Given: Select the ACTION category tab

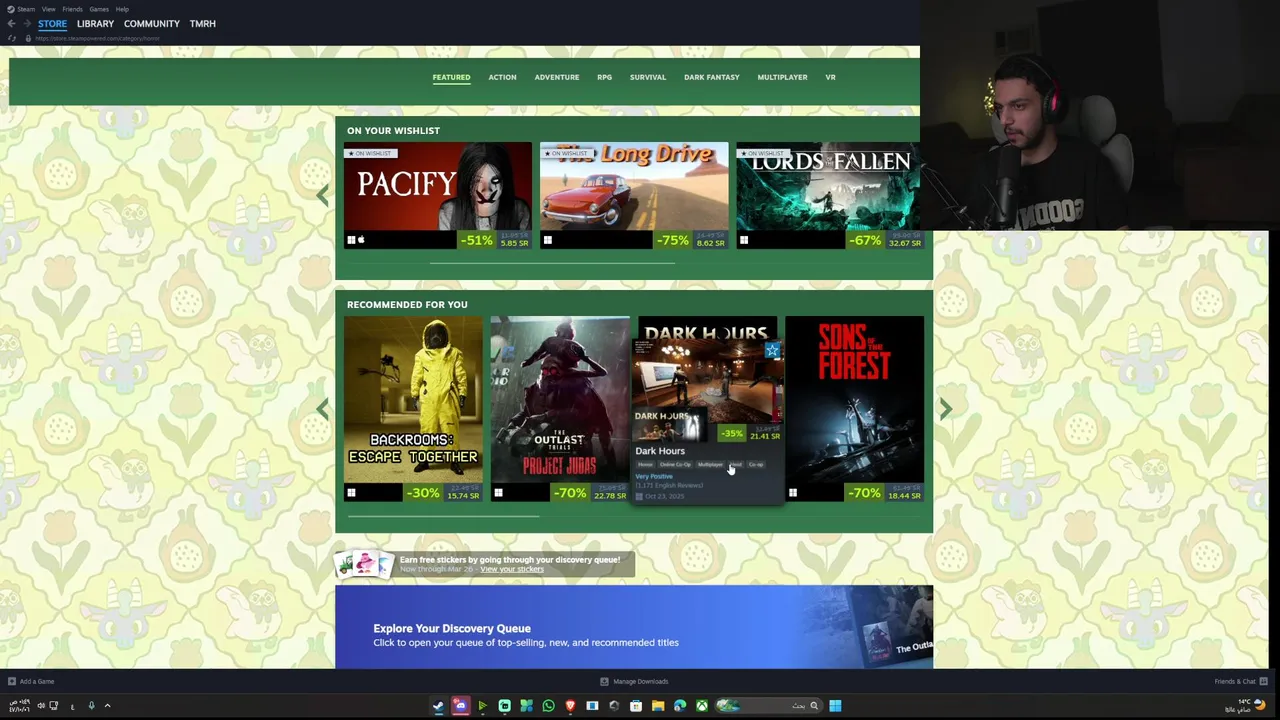Looking at the screenshot, I should click(502, 77).
